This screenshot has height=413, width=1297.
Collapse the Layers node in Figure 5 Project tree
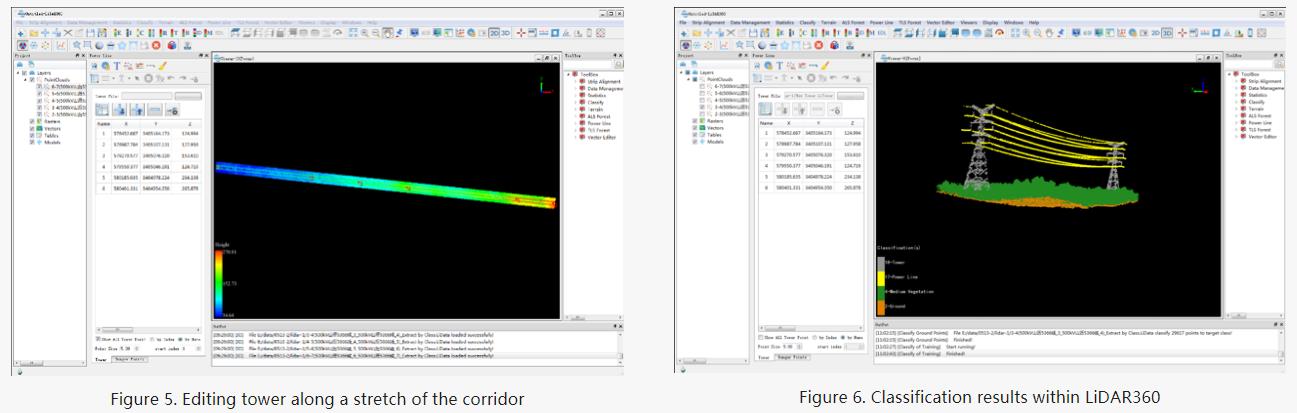coord(18,73)
